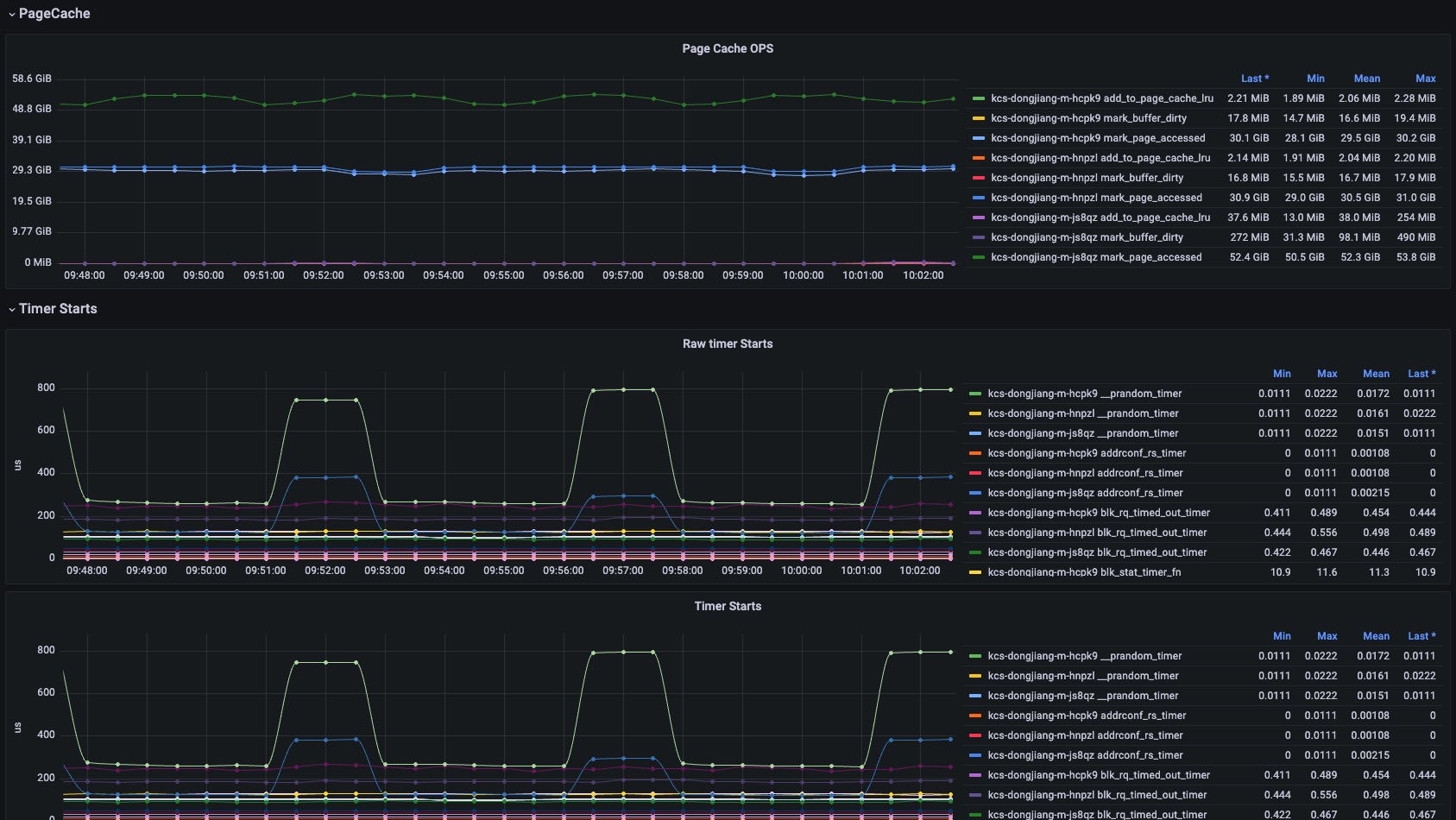Open the Page Cache OPS panel title menu
This screenshot has width=1456, height=820.
click(728, 48)
